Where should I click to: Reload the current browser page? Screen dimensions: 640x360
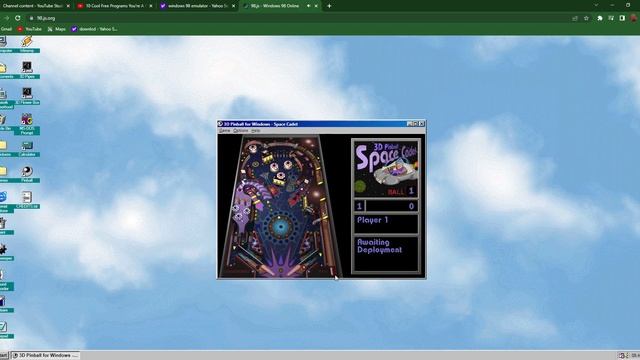(x=18, y=18)
